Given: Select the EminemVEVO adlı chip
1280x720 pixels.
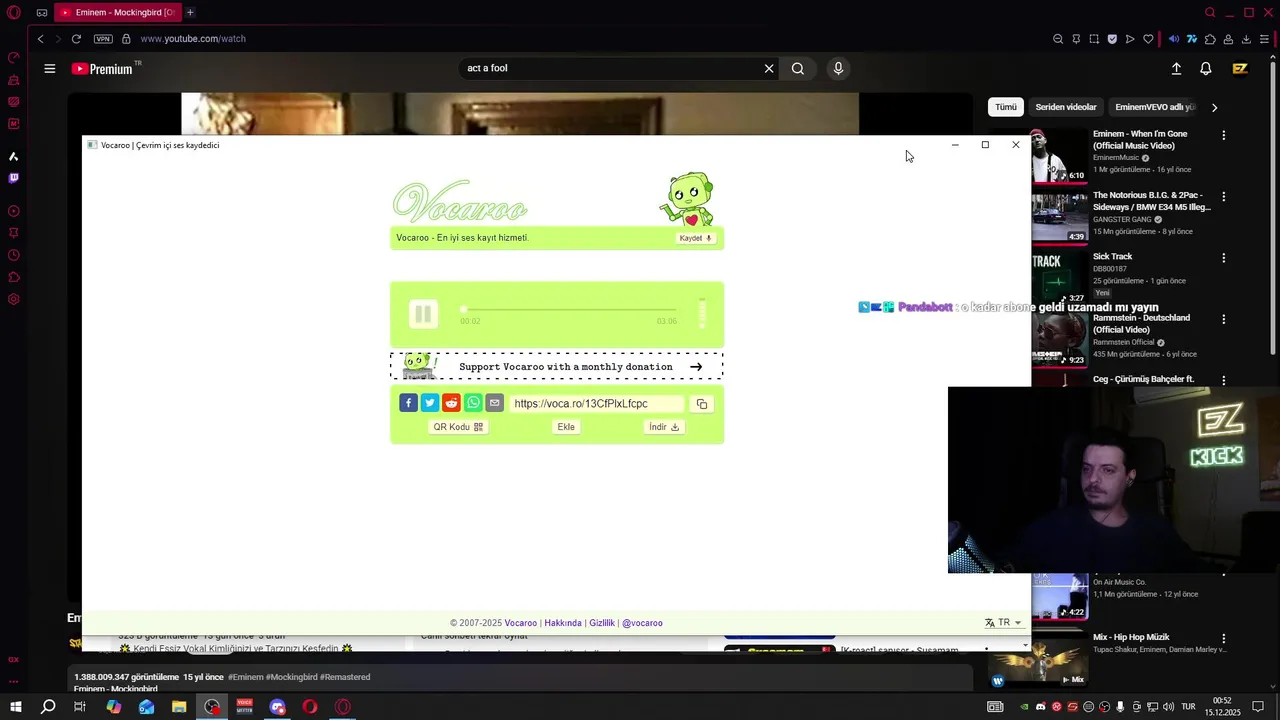Looking at the screenshot, I should coord(1155,107).
